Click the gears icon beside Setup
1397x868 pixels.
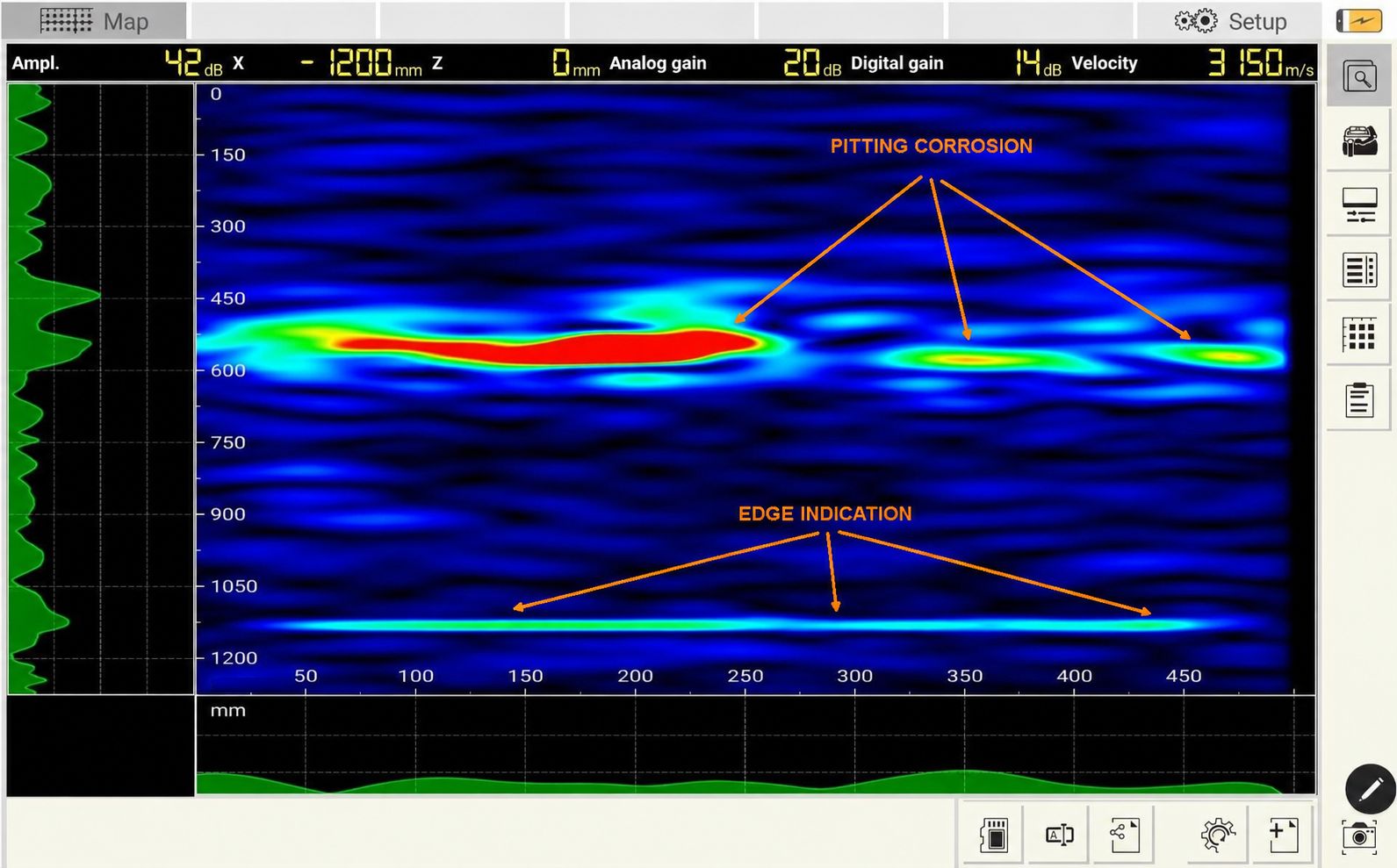tap(1196, 21)
